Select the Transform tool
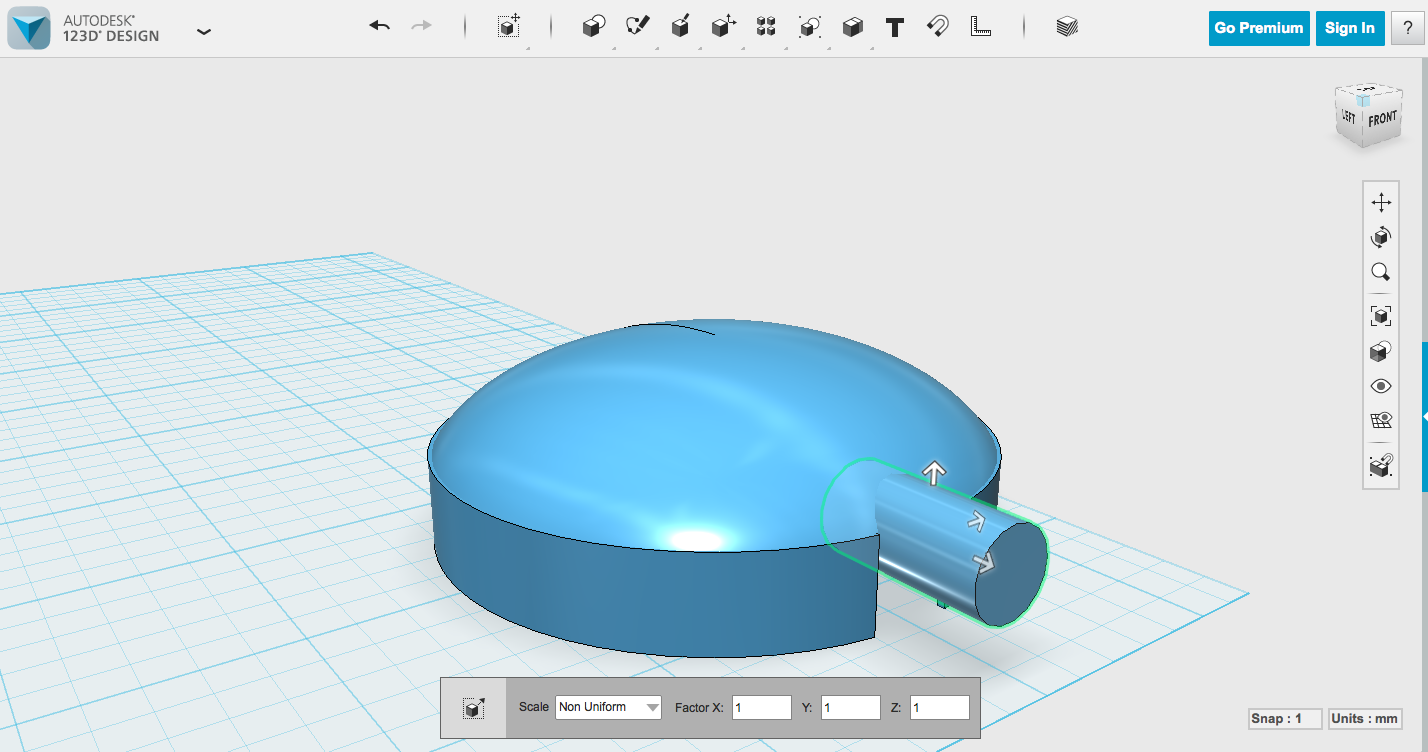Screen dimensions: 1428x752 tap(508, 27)
